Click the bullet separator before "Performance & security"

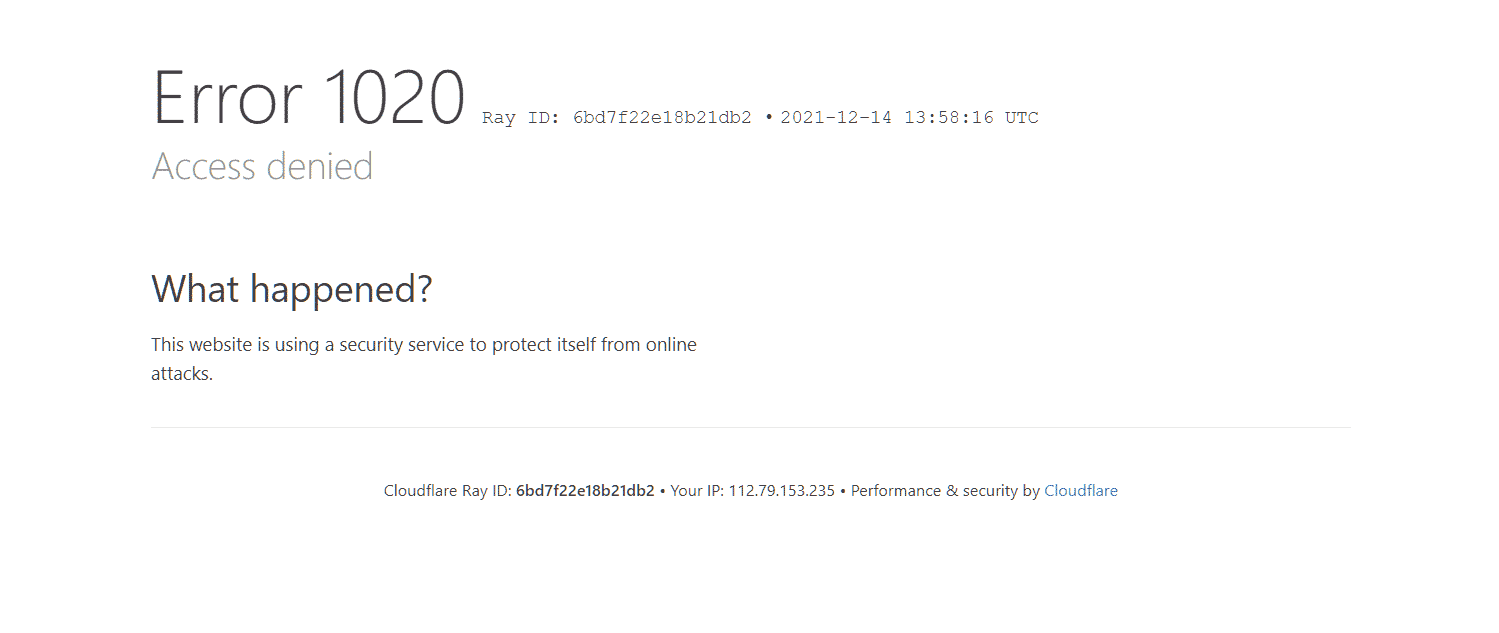pos(843,491)
